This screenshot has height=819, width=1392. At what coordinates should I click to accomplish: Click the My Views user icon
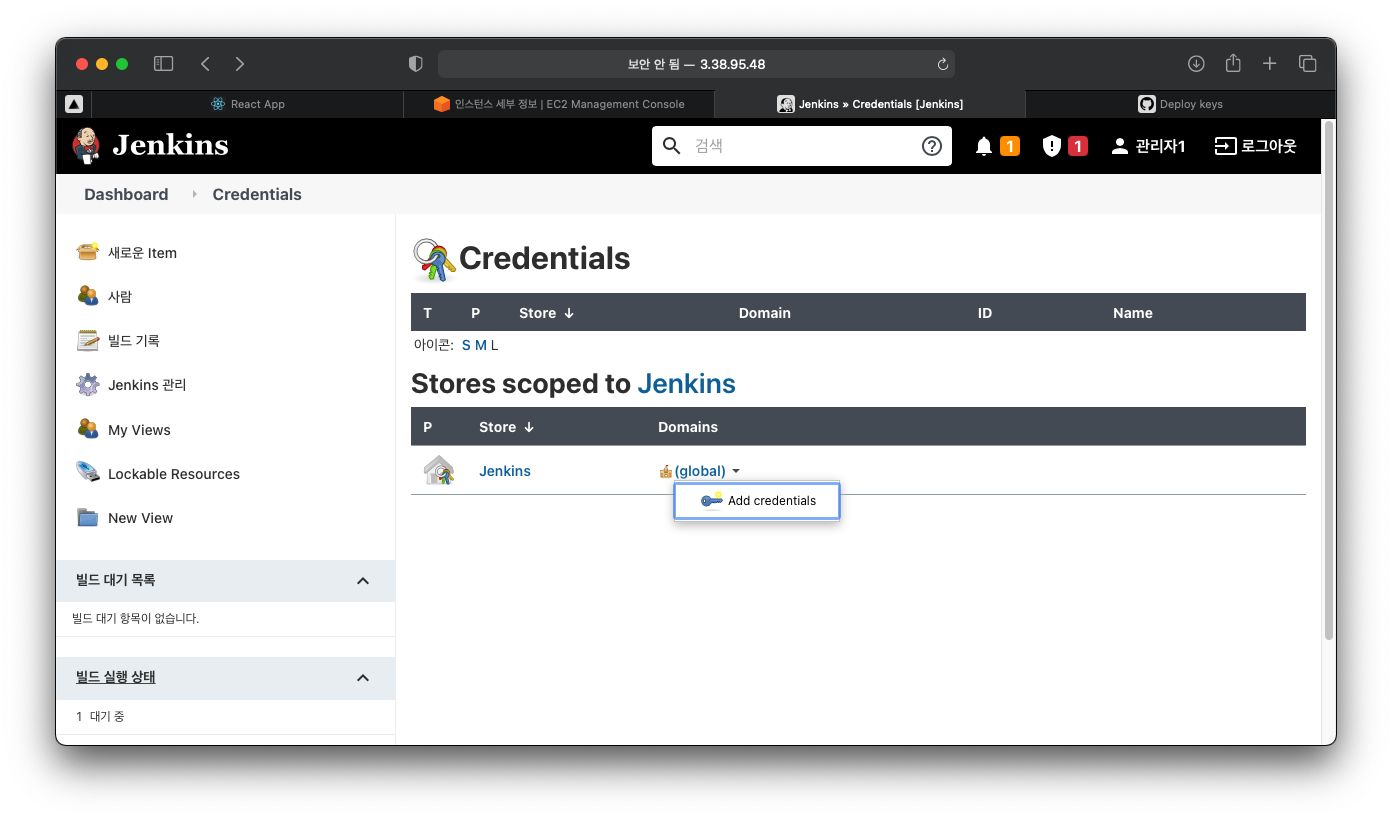tap(88, 429)
